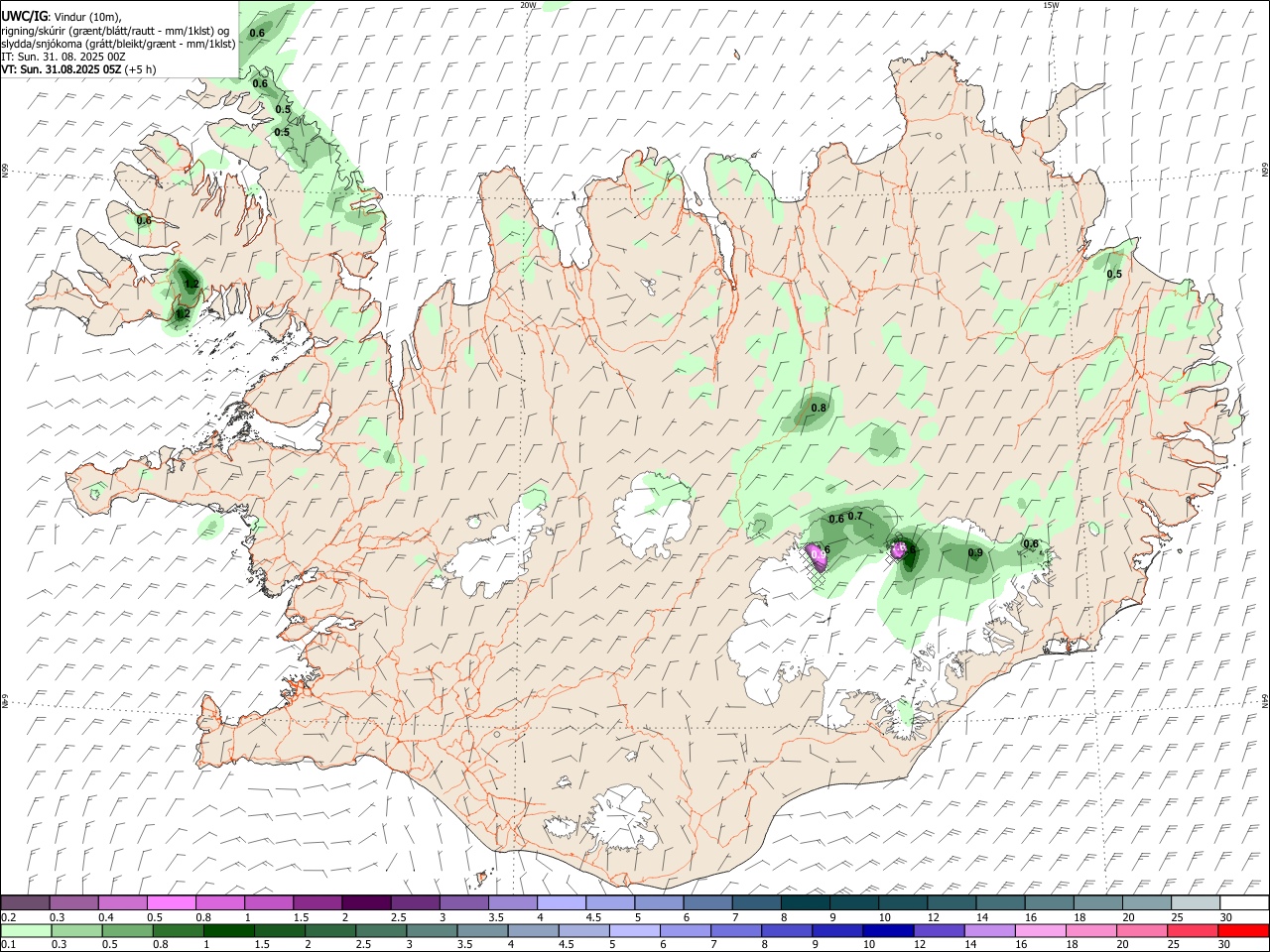Click the '0.8' precipitation value in the central highlands
This screenshot has width=1270, height=952.
coord(819,408)
